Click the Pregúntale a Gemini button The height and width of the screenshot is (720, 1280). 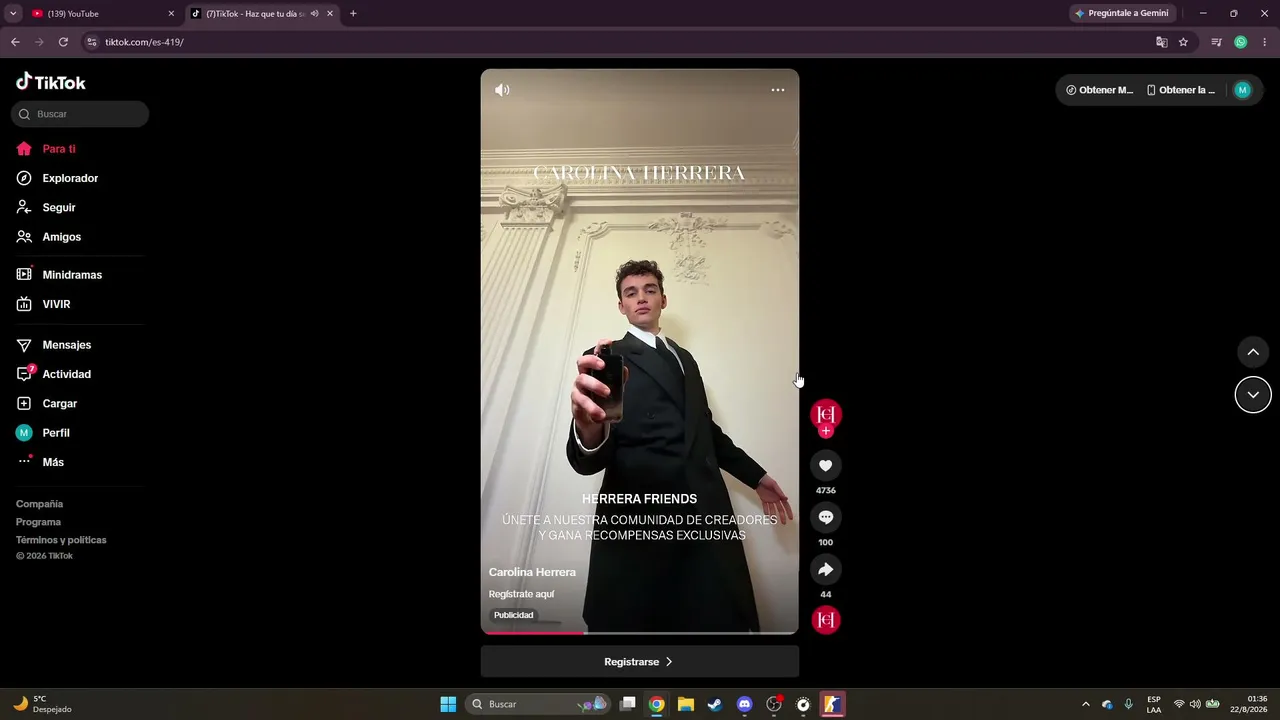(x=1122, y=14)
